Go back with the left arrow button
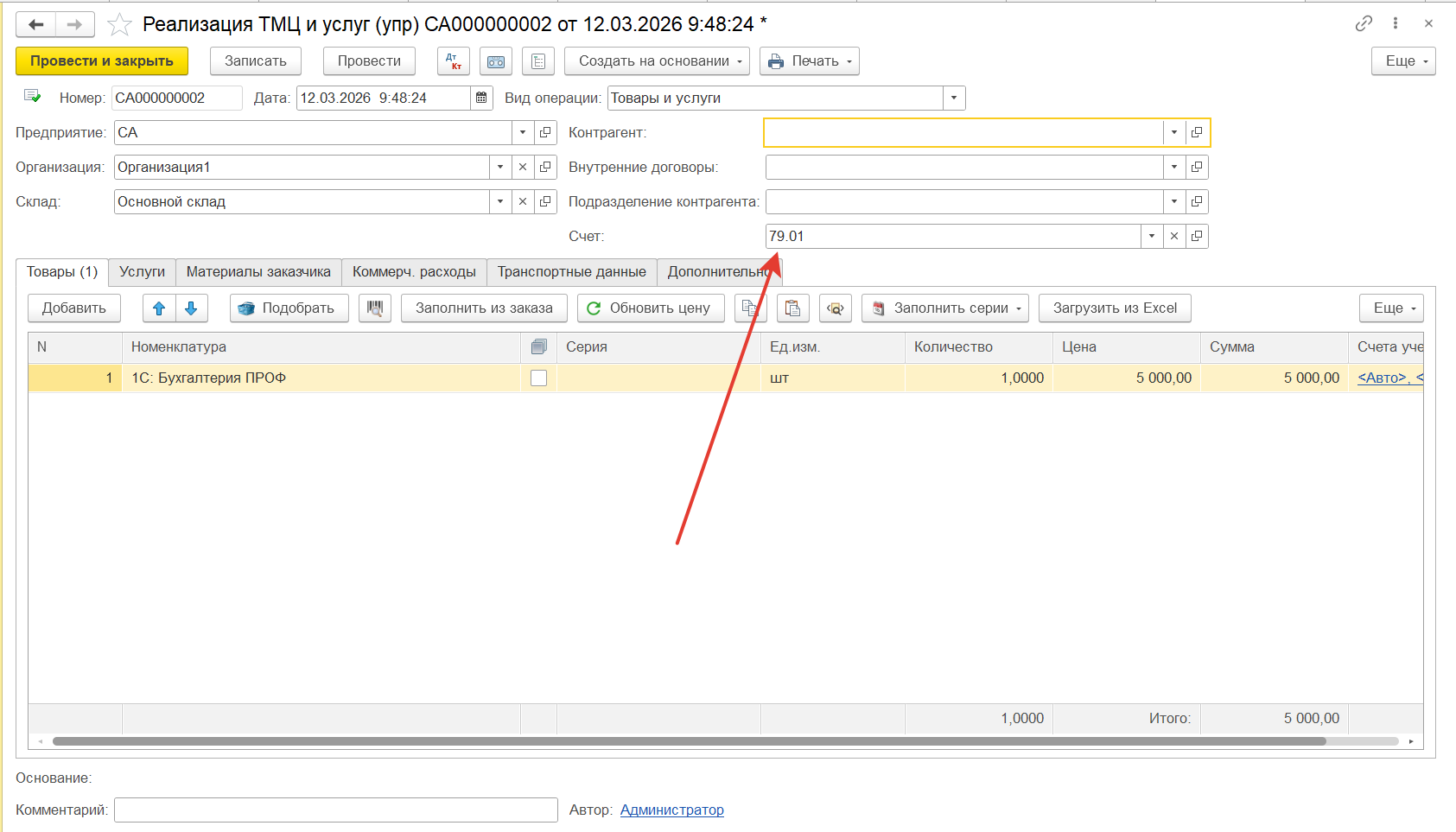Image resolution: width=1456 pixels, height=832 pixels. coord(35,24)
